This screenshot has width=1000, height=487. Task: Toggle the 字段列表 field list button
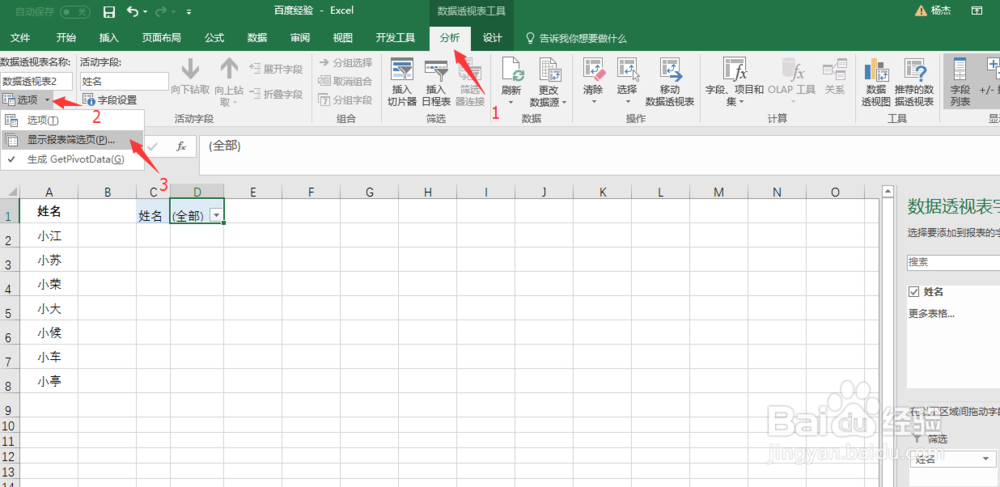960,82
